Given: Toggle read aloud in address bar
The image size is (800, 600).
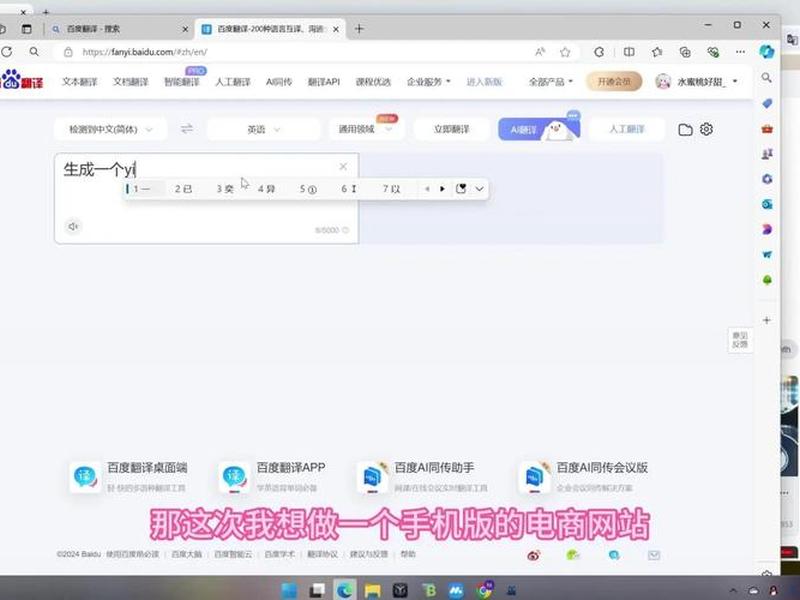Looking at the screenshot, I should click(540, 52).
